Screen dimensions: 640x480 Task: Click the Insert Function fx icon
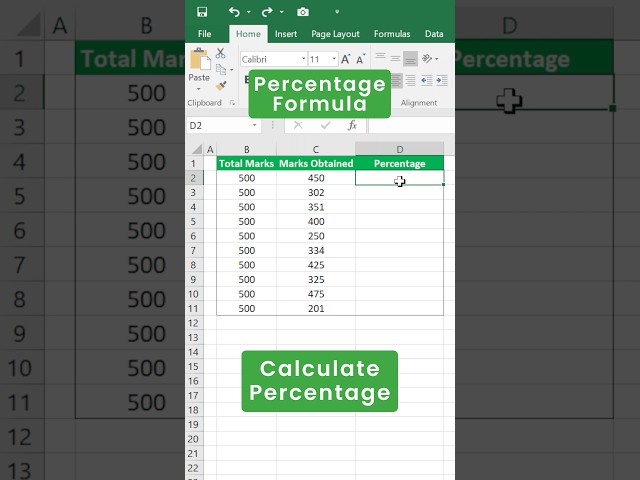click(352, 125)
